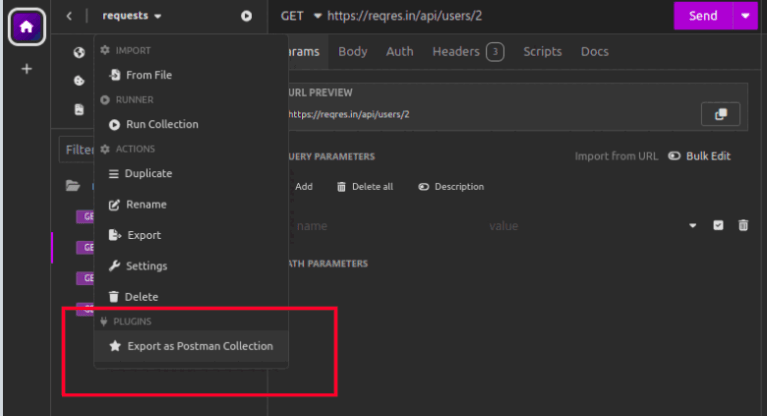Screen dimensions: 767x416
Task: Open the globe environment icon in sidebar
Action: (79, 53)
